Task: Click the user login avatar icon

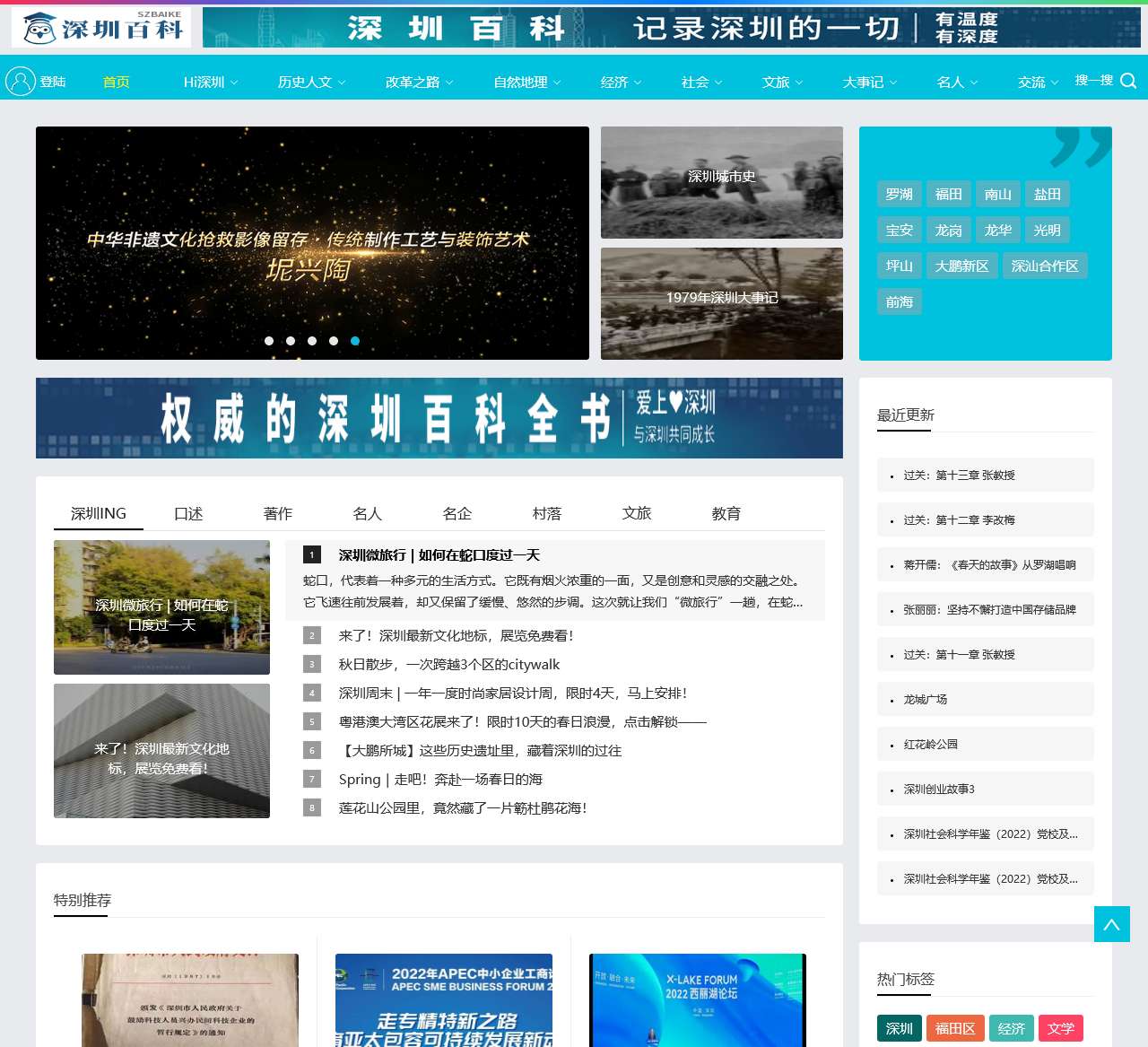Action: [x=21, y=80]
